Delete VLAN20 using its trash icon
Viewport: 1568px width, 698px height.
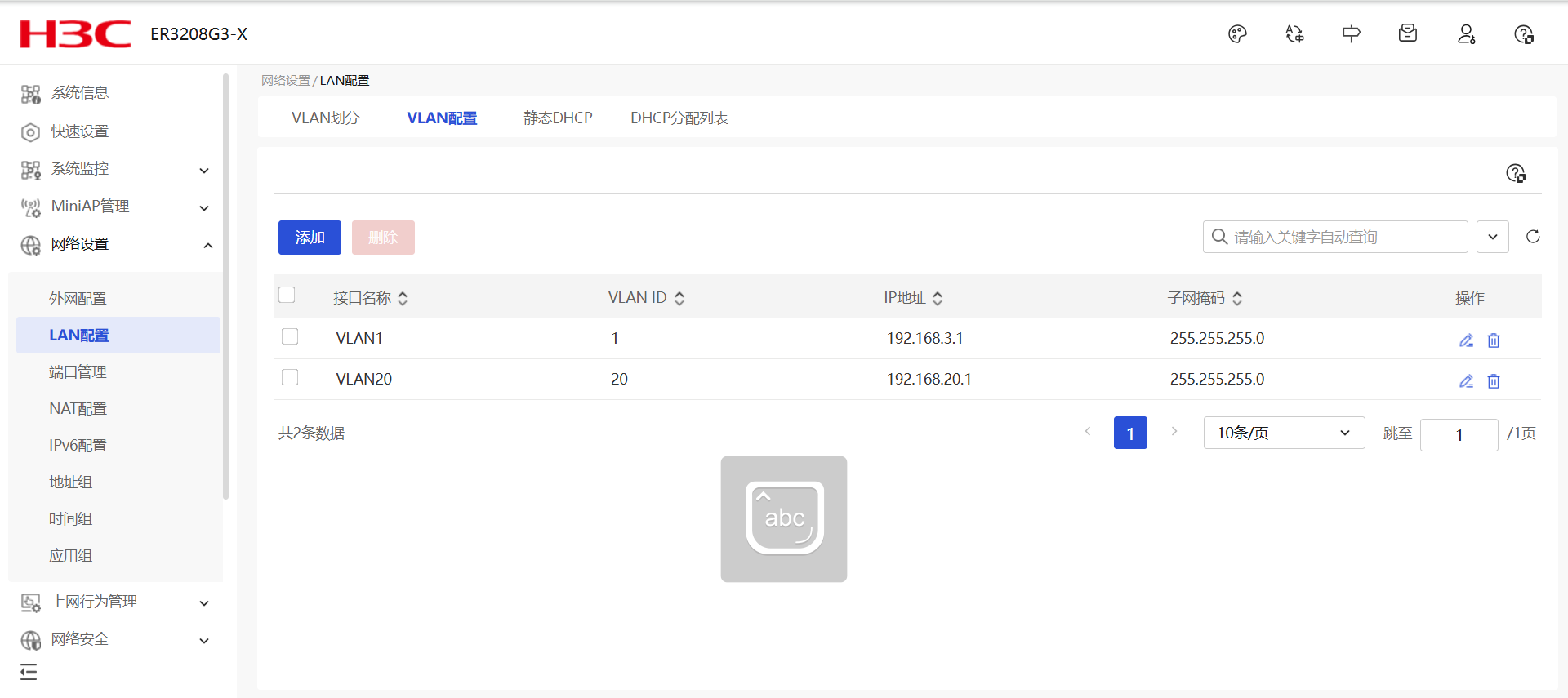[x=1494, y=381]
